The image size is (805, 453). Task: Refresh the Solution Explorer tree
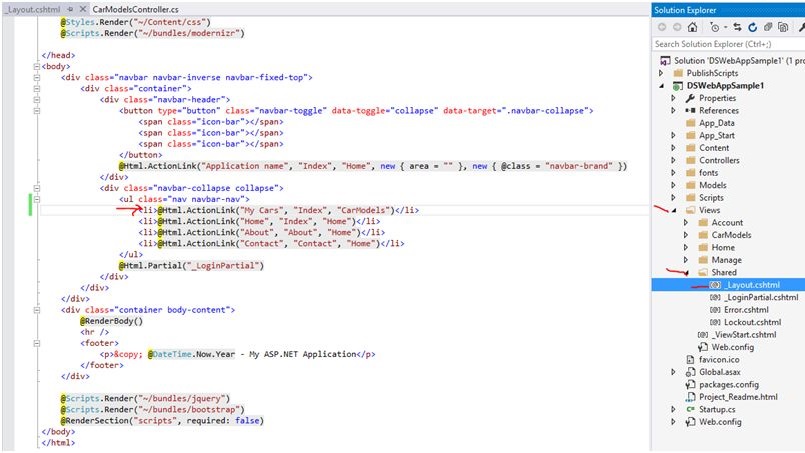[x=753, y=27]
